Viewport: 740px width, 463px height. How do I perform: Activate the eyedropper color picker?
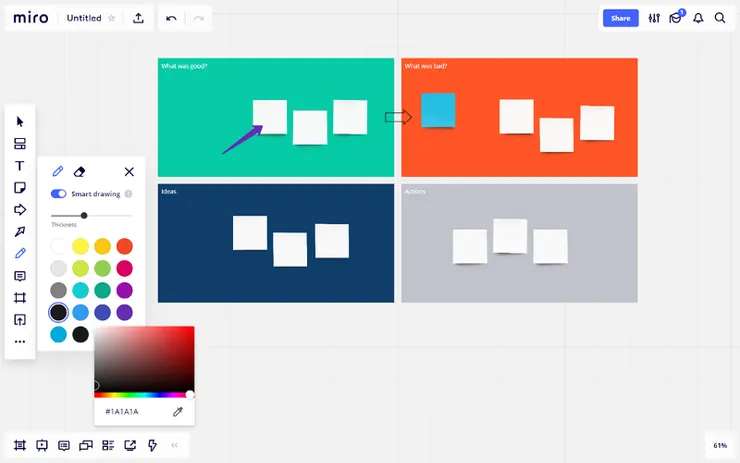pos(178,412)
